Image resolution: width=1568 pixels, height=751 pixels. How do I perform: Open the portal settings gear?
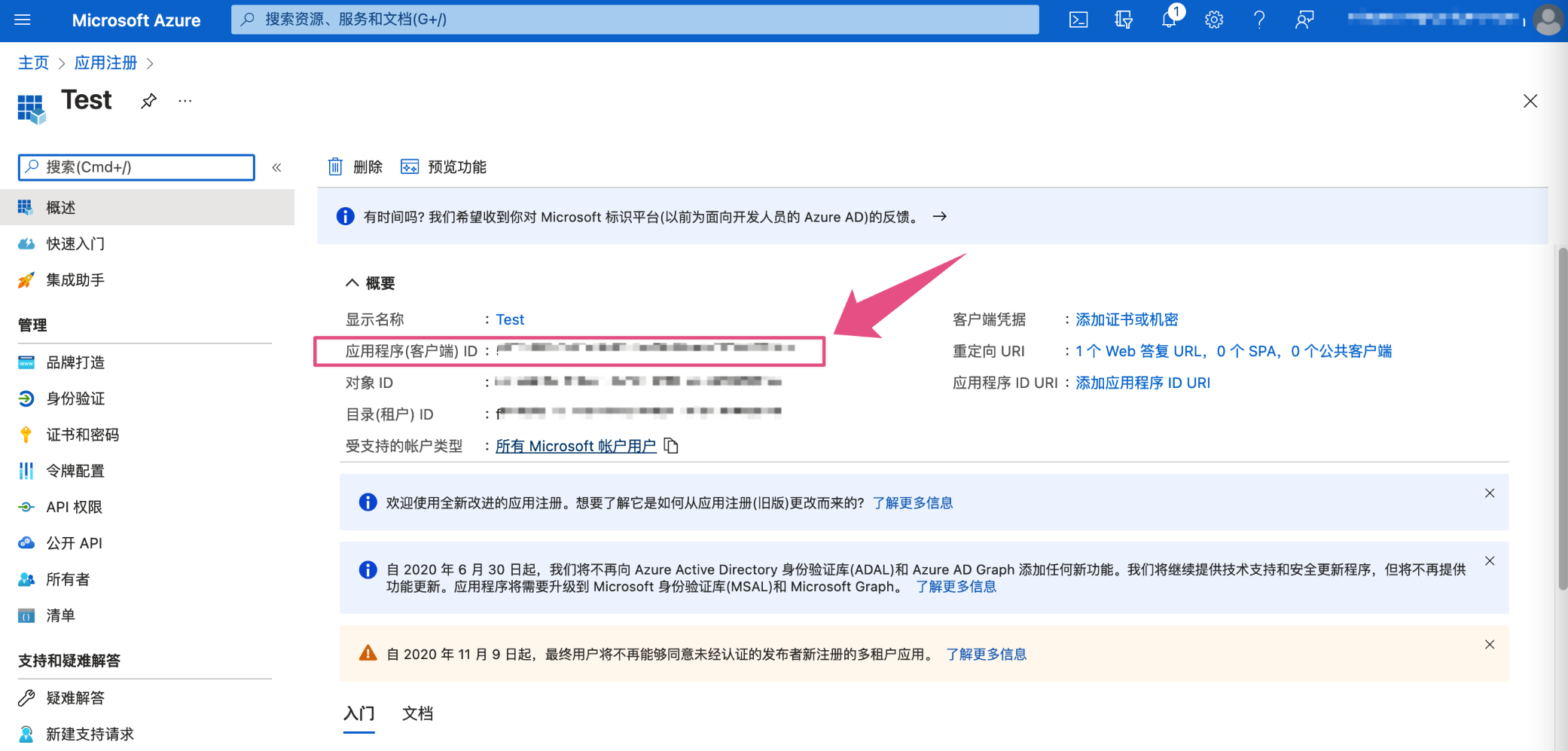(1214, 20)
